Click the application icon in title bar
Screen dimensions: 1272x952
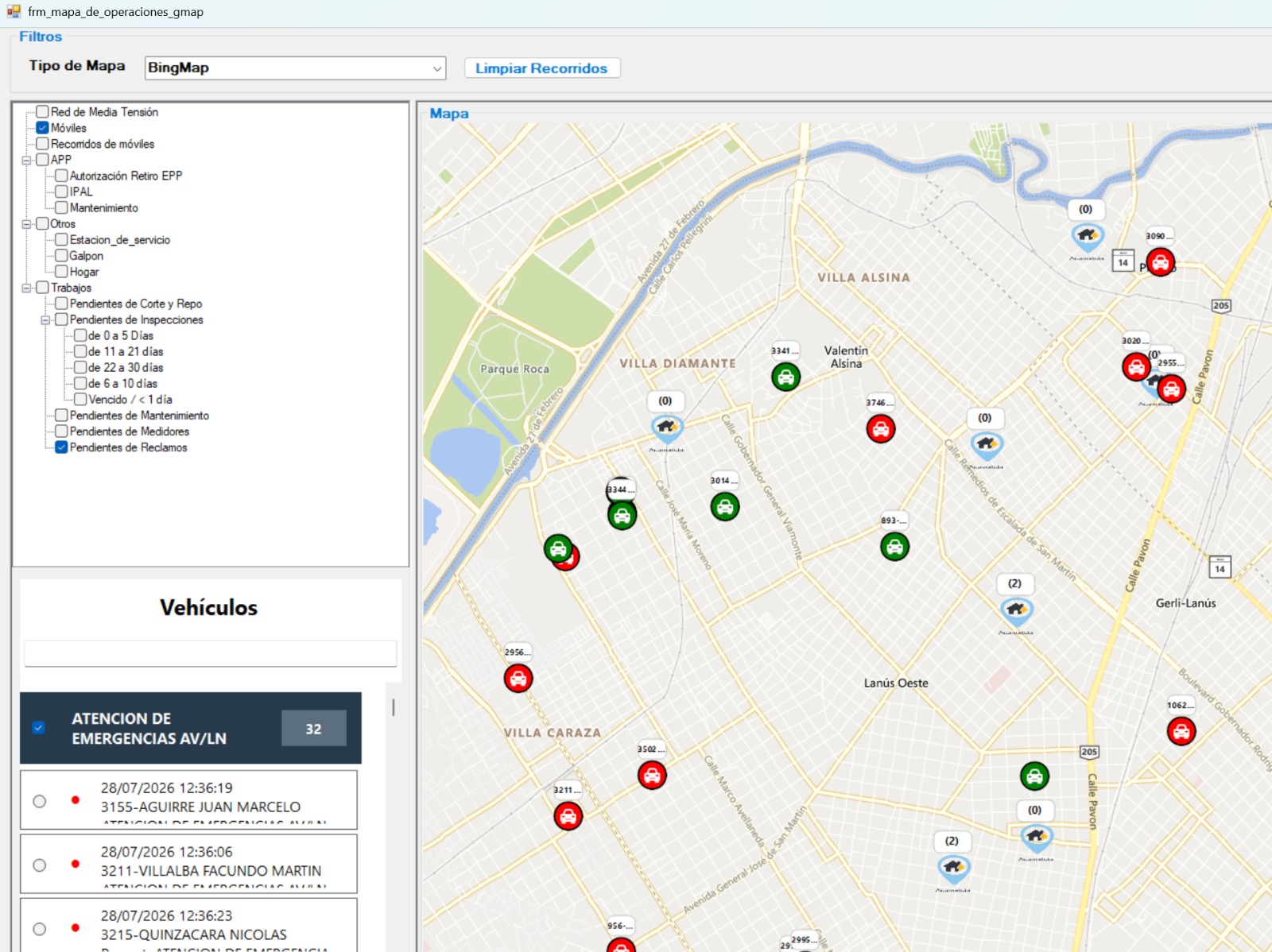point(14,11)
